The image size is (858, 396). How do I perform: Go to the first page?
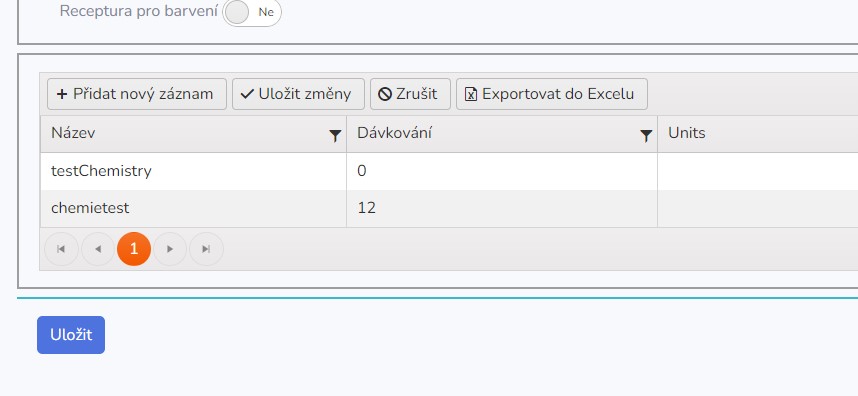coord(61,249)
